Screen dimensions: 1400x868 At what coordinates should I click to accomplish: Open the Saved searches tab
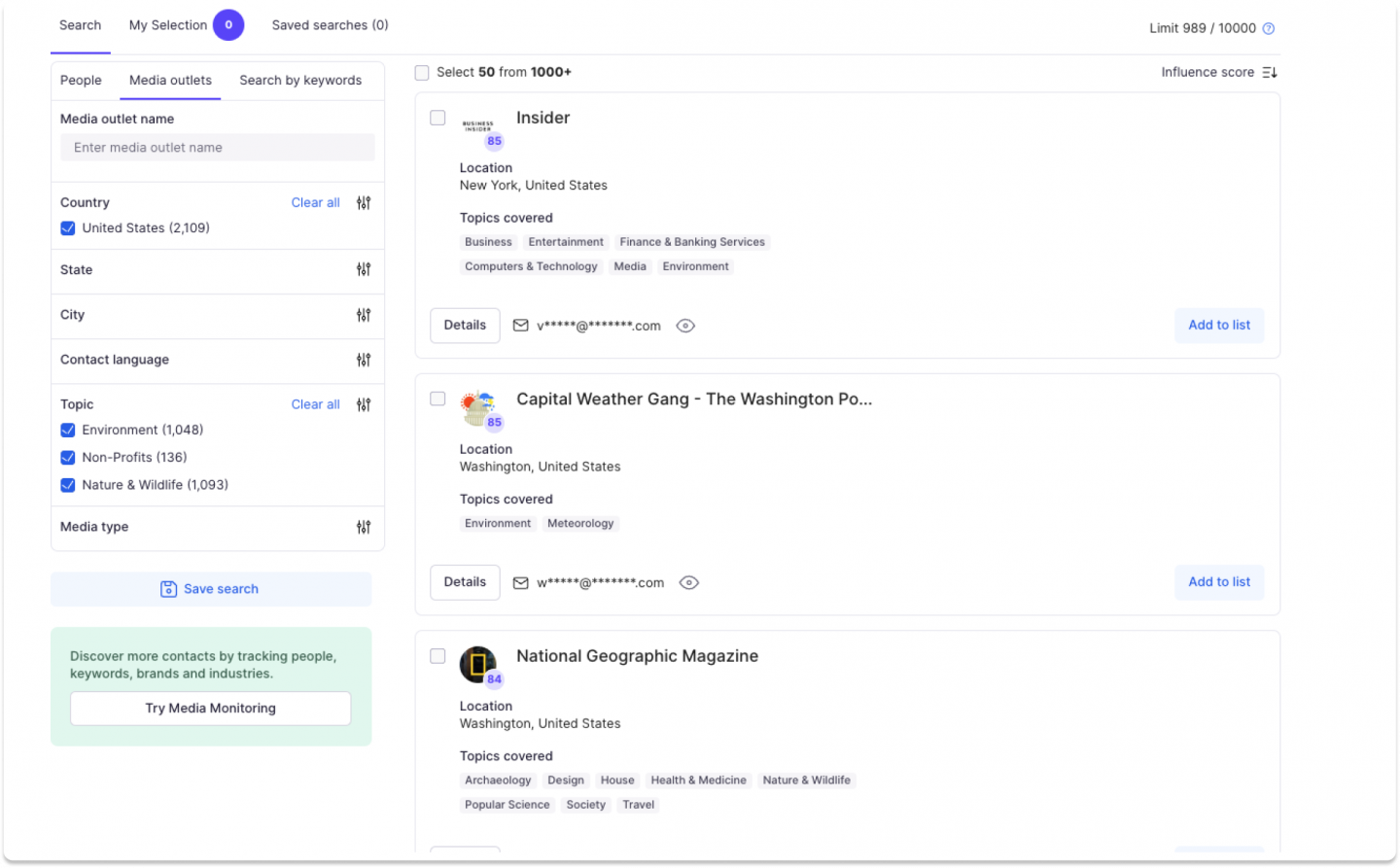330,25
